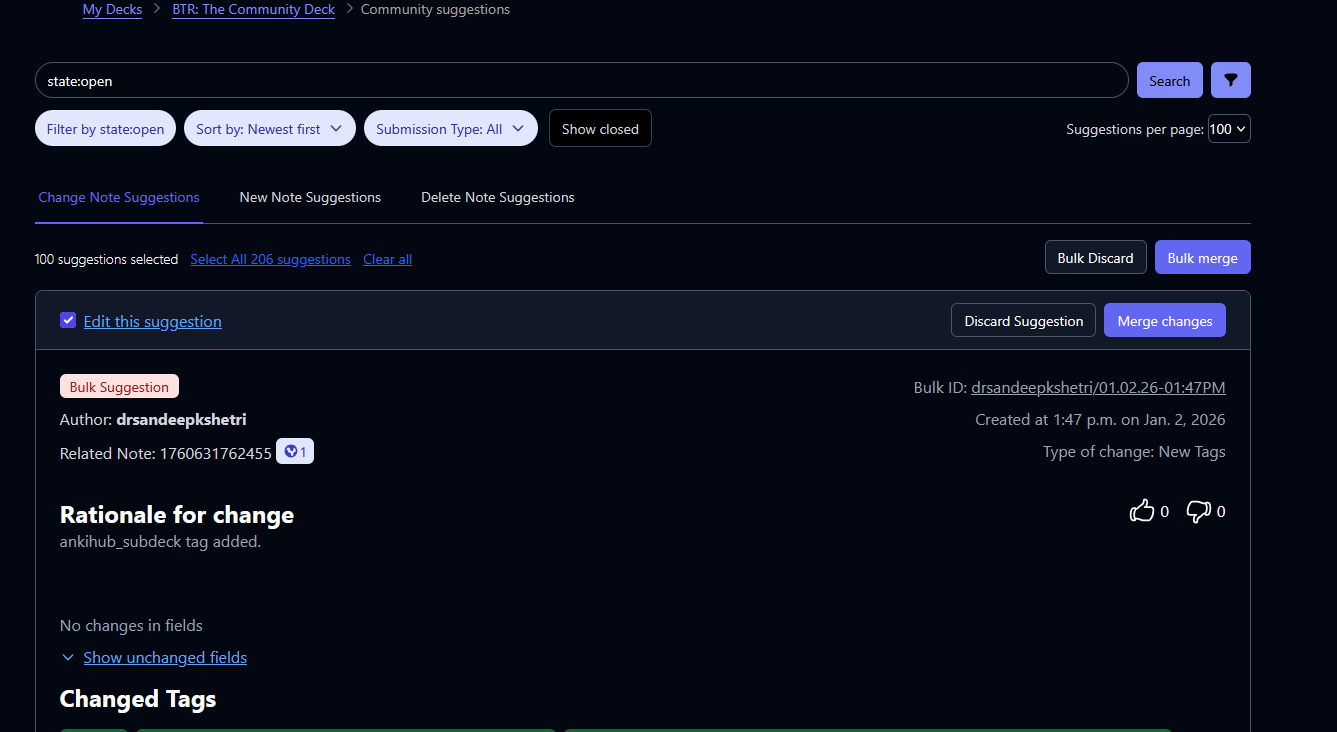Expand Show unchanged fields
This screenshot has width=1337, height=732.
click(164, 657)
